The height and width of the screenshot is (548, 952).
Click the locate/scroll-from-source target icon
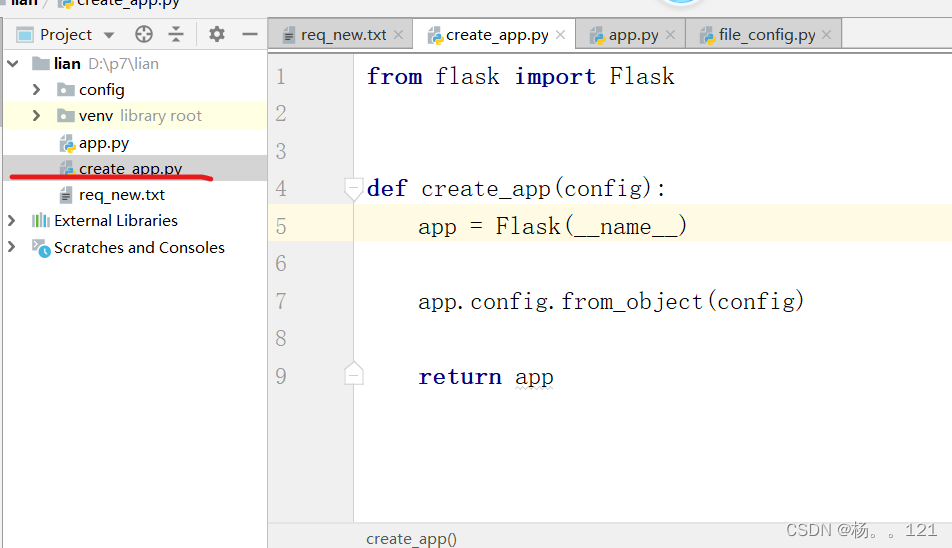(x=144, y=35)
